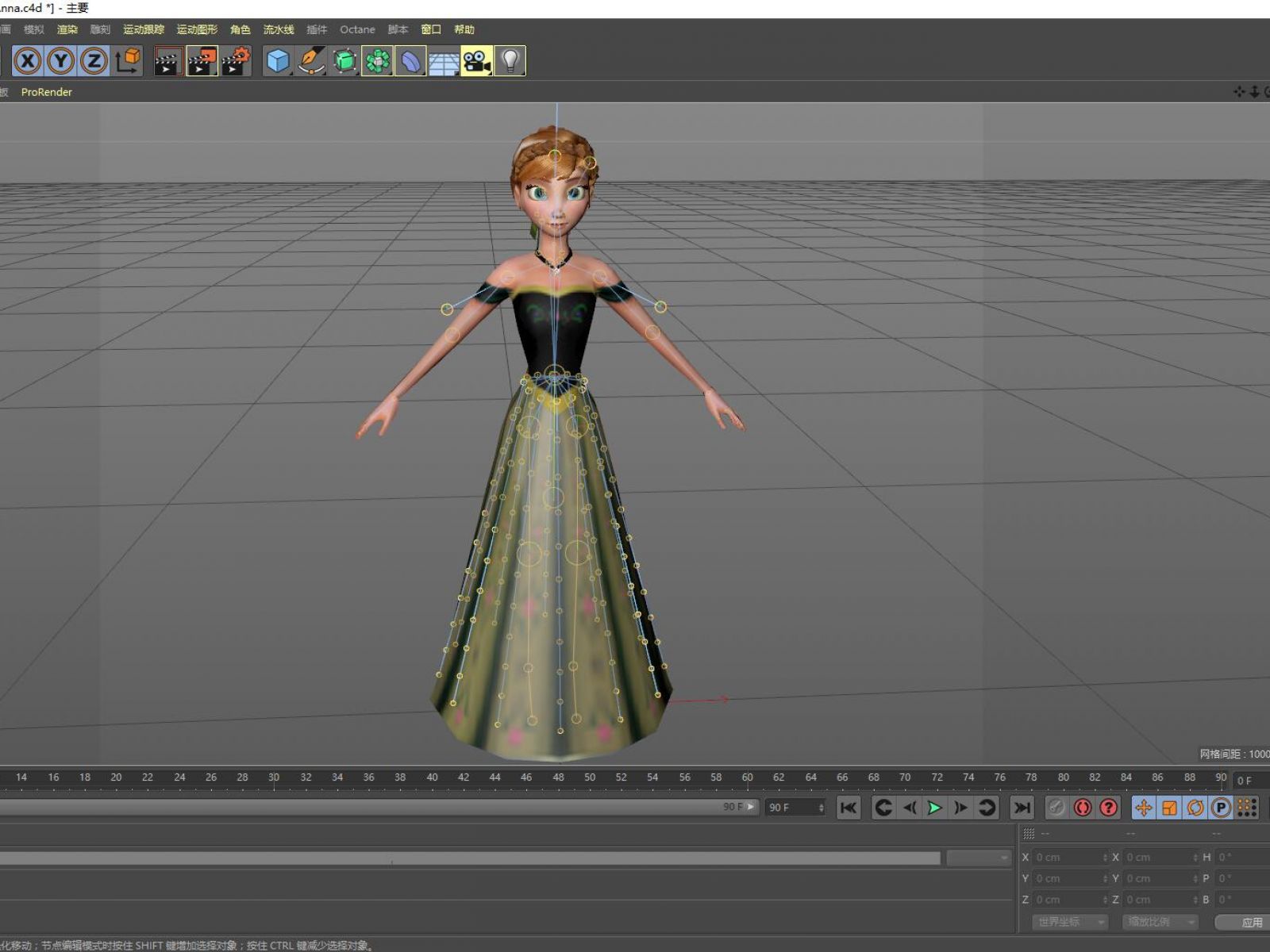
Task: Click the position X 0 cm field
Action: point(1069,858)
